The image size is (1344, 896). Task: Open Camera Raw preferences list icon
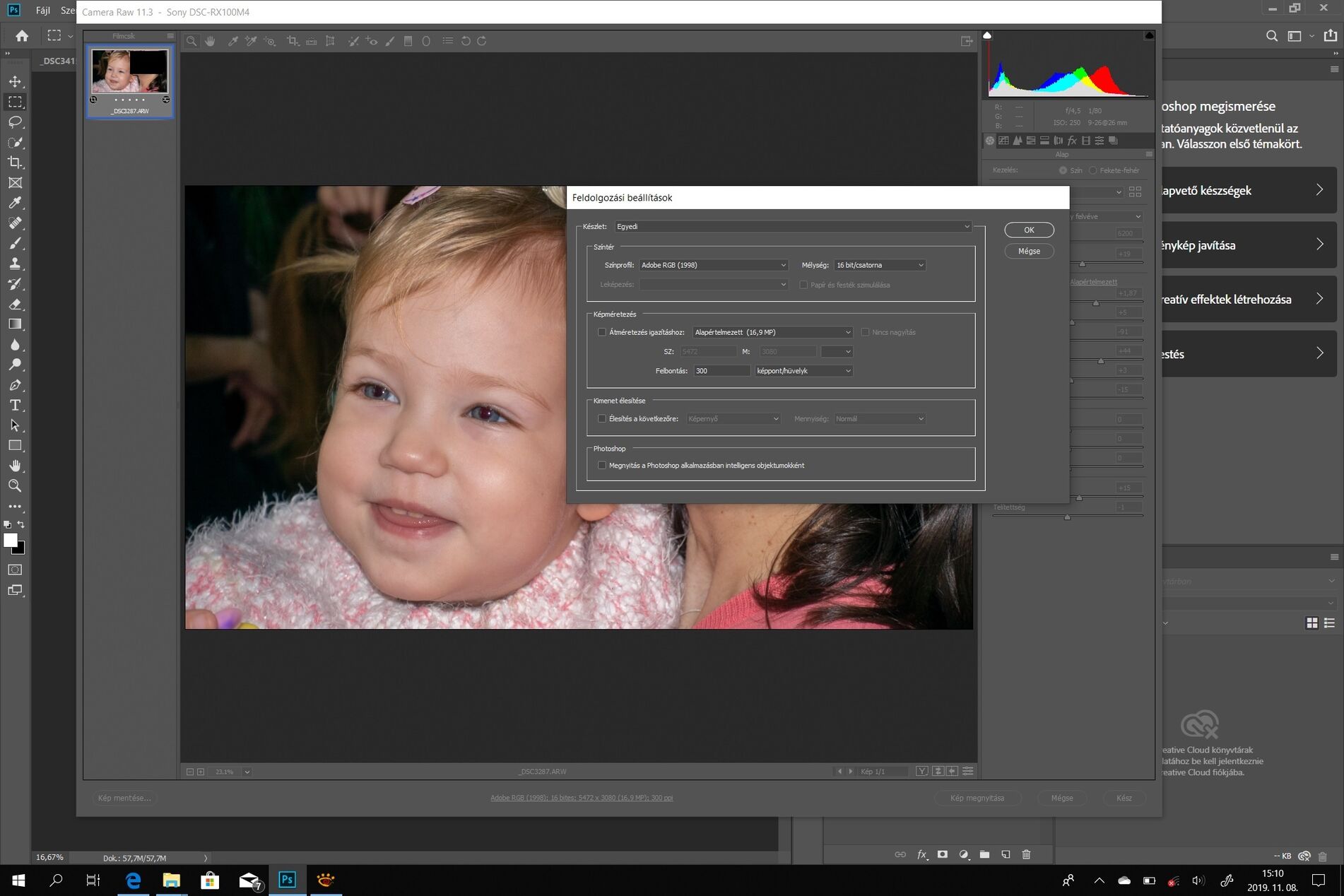tap(447, 41)
